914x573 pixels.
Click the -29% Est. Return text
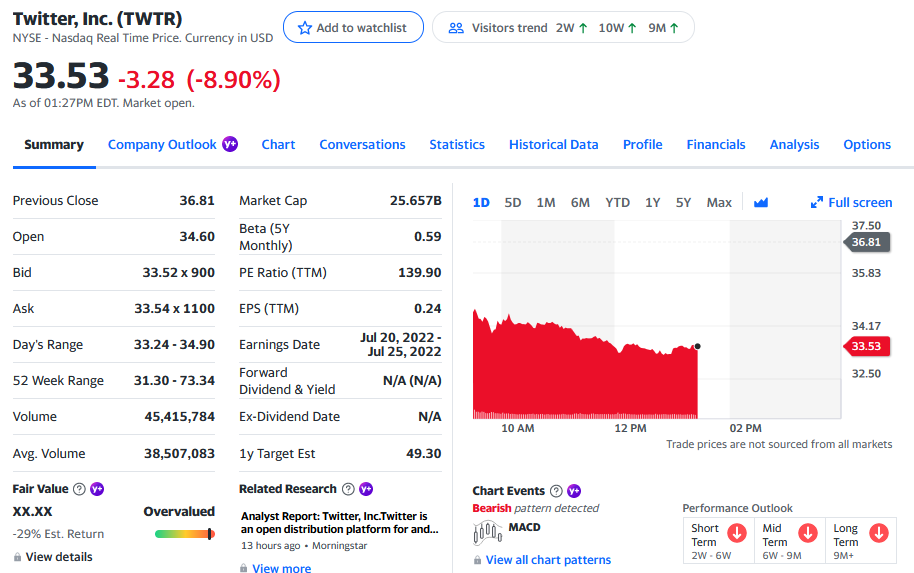click(x=58, y=534)
